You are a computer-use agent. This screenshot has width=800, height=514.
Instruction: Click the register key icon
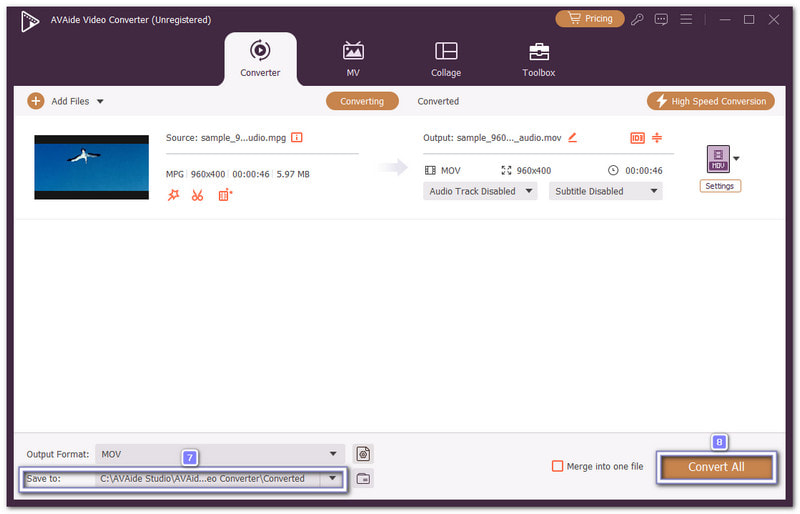coord(637,19)
